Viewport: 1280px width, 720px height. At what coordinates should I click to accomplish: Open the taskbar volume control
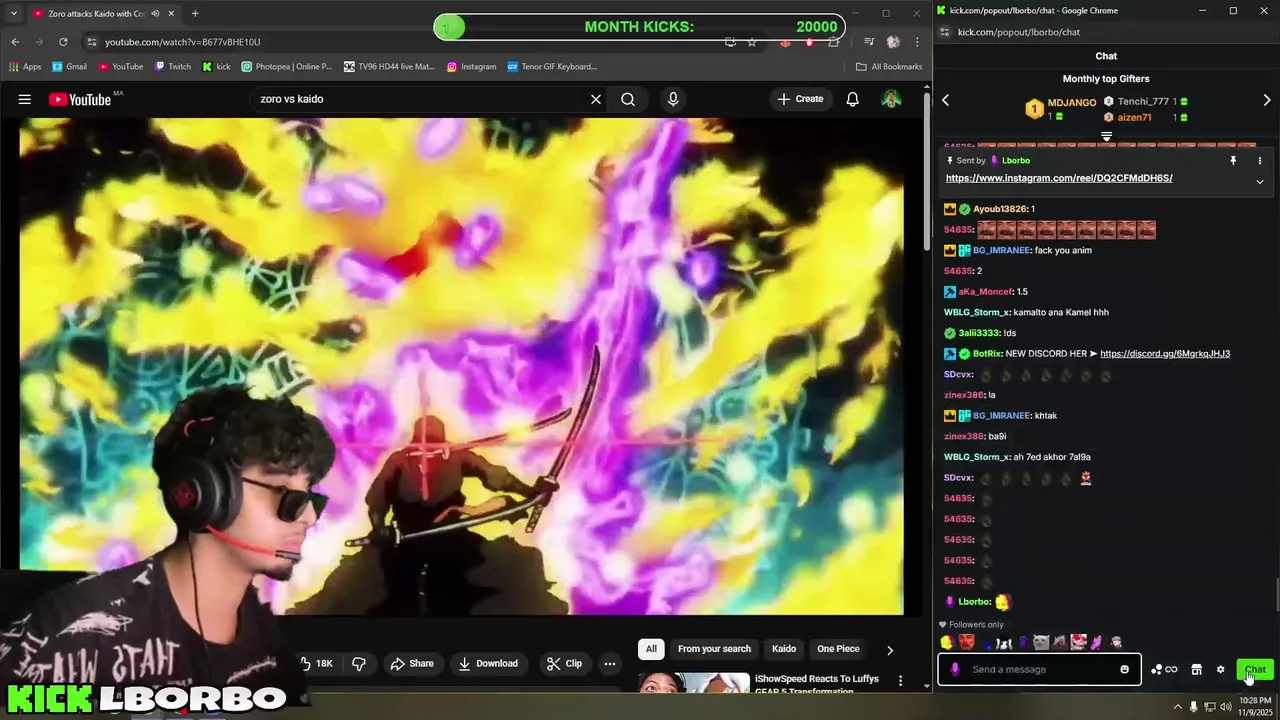coord(1227,707)
